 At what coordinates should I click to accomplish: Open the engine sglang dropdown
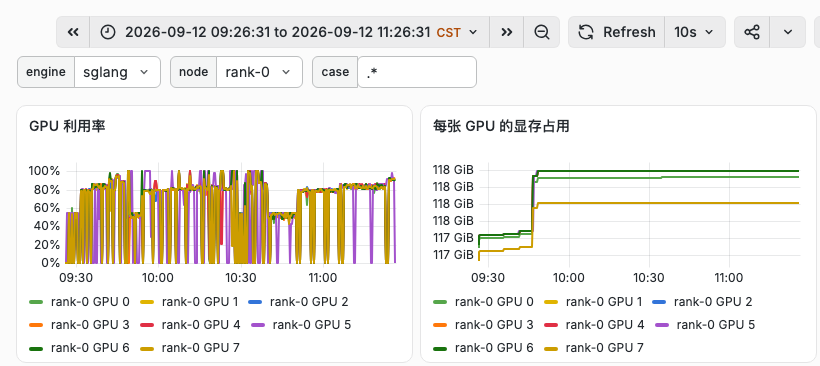click(118, 72)
